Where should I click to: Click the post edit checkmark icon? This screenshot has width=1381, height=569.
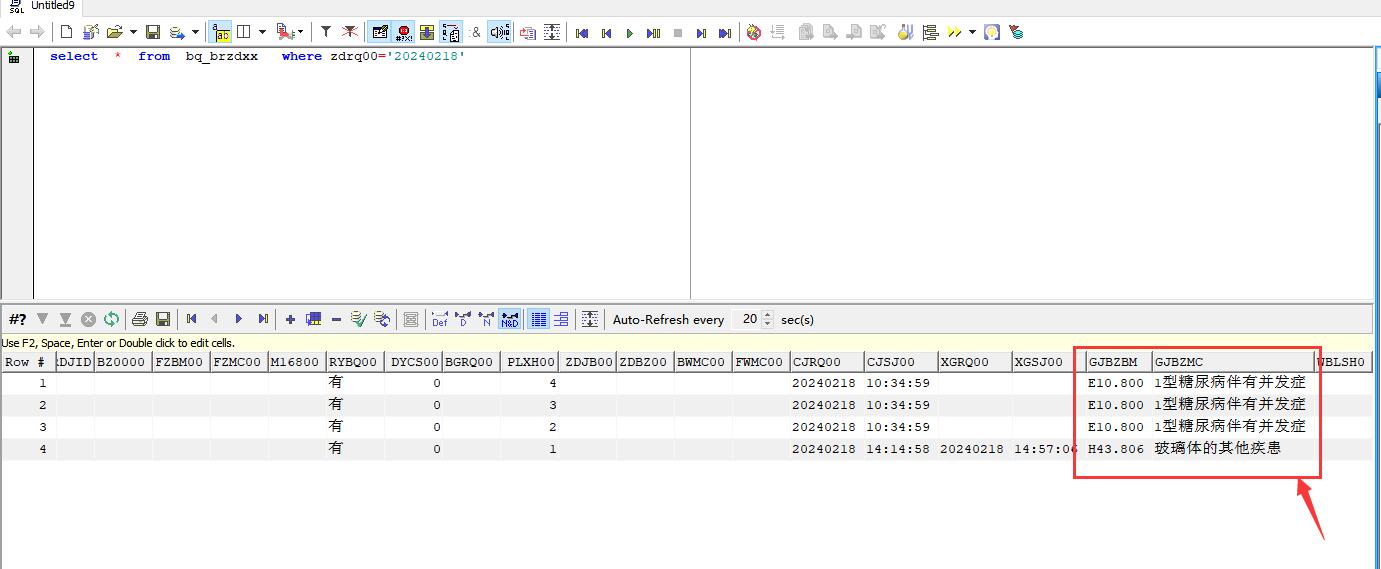tap(359, 319)
